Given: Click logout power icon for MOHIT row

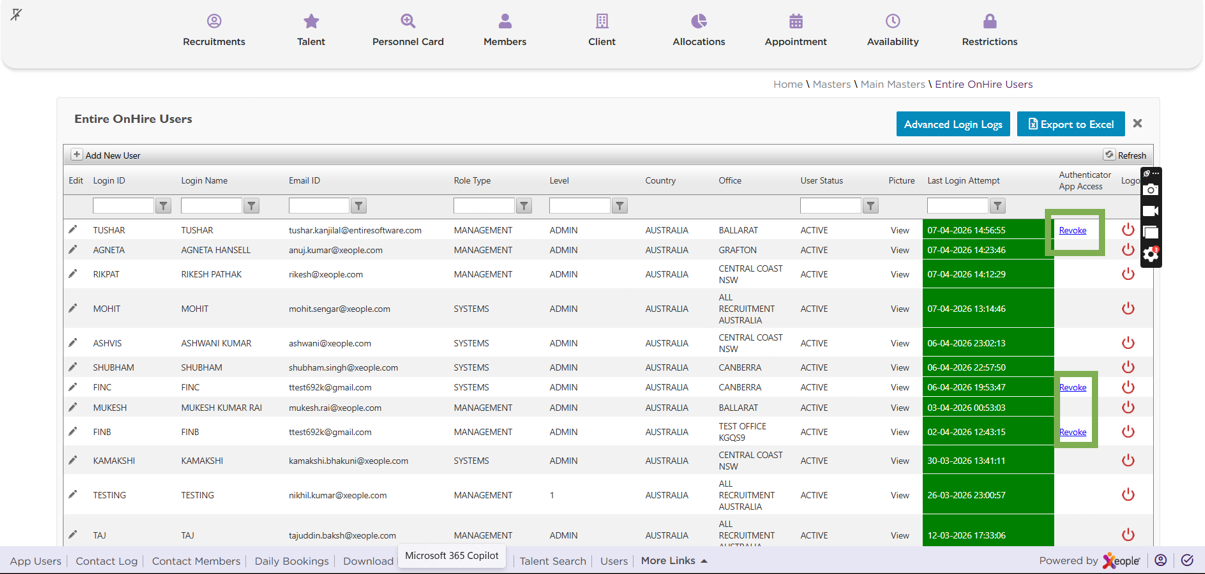Looking at the screenshot, I should point(1128,309).
